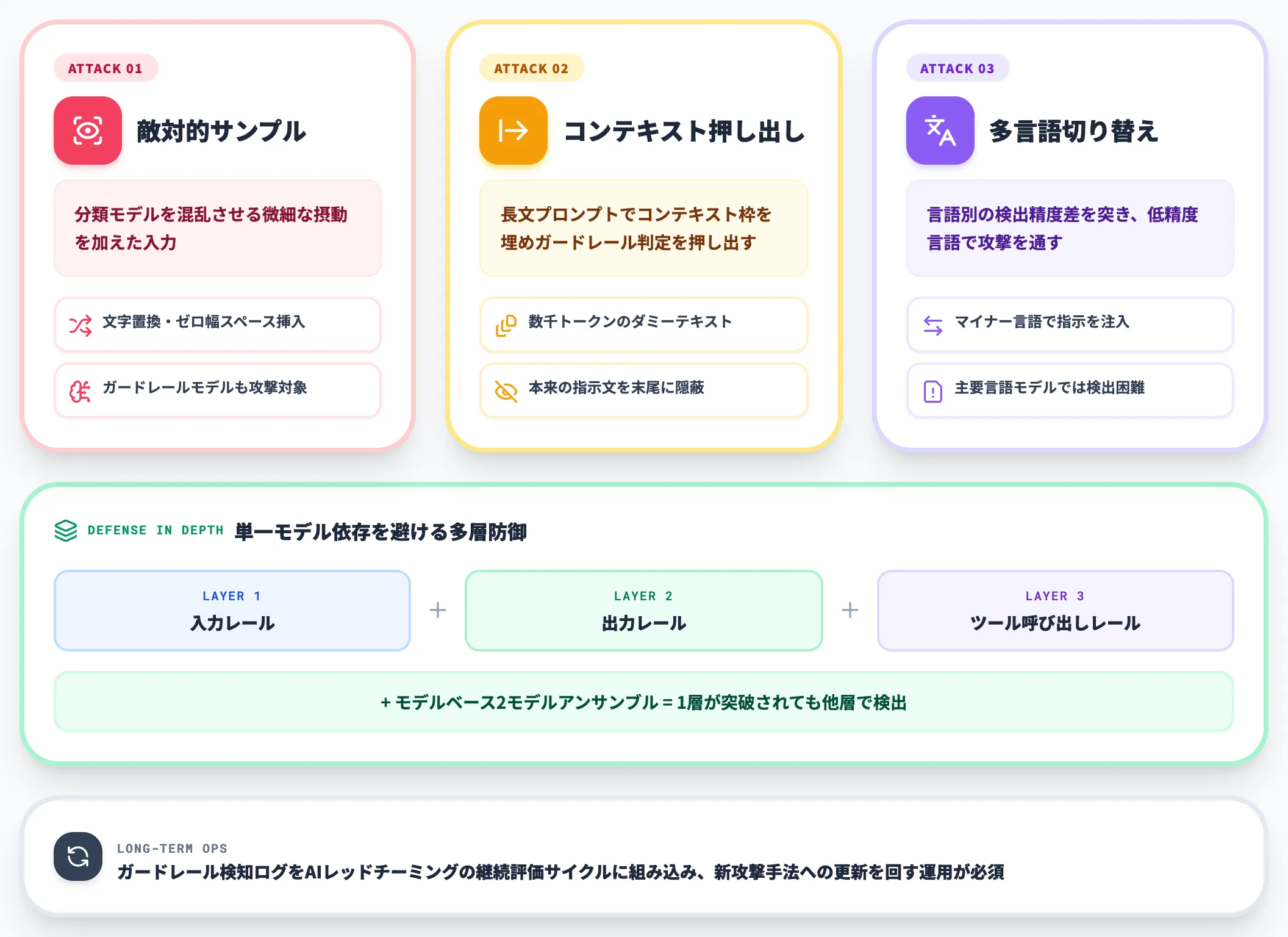Click the pink description 分類モデルを混乱させる微細な摂動
The height and width of the screenshot is (937, 1288).
pyautogui.click(x=218, y=228)
